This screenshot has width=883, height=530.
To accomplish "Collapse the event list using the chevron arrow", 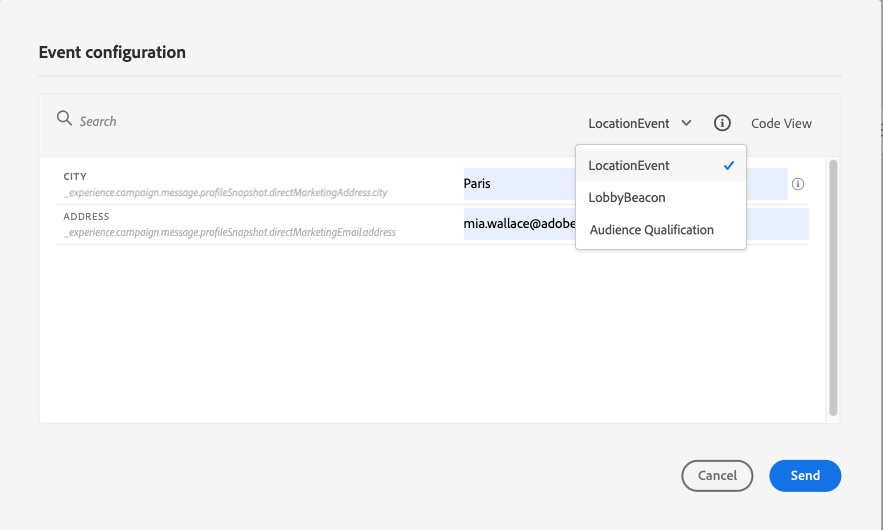I will pos(686,123).
